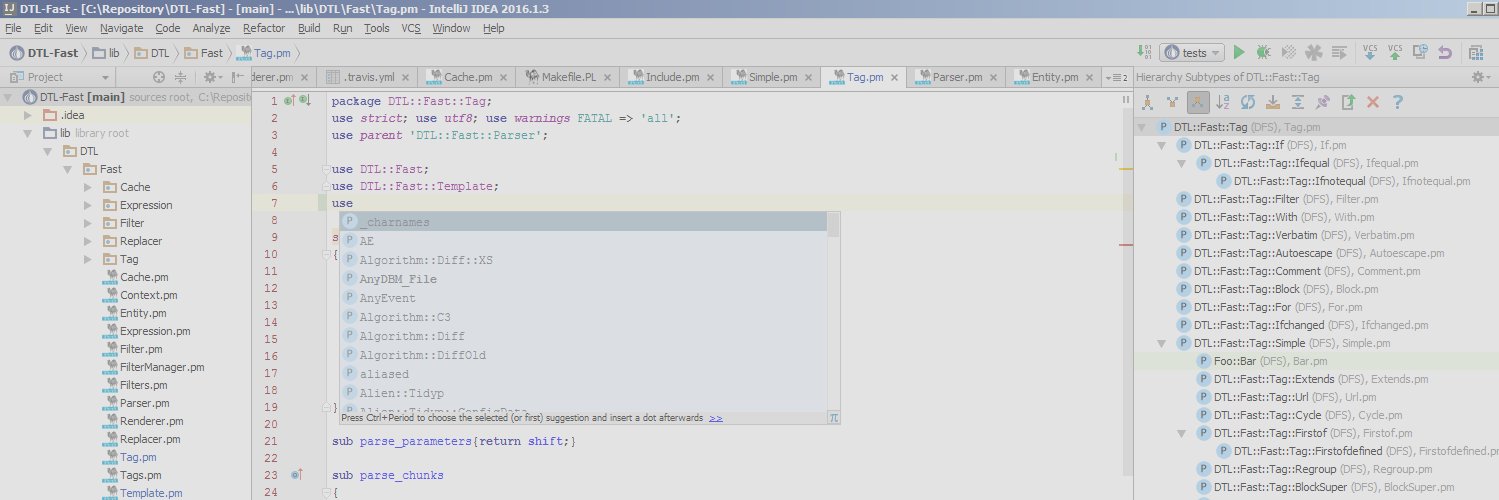Show hidden editor tabs list

click(x=1116, y=77)
